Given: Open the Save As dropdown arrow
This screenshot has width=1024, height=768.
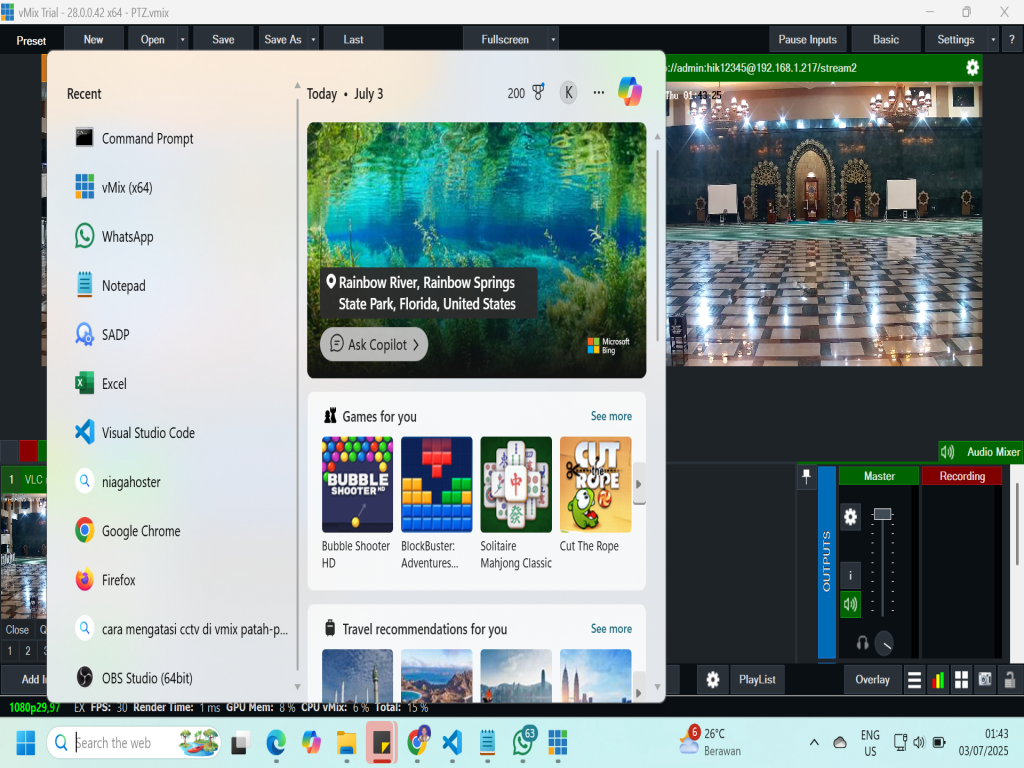Looking at the screenshot, I should [314, 40].
